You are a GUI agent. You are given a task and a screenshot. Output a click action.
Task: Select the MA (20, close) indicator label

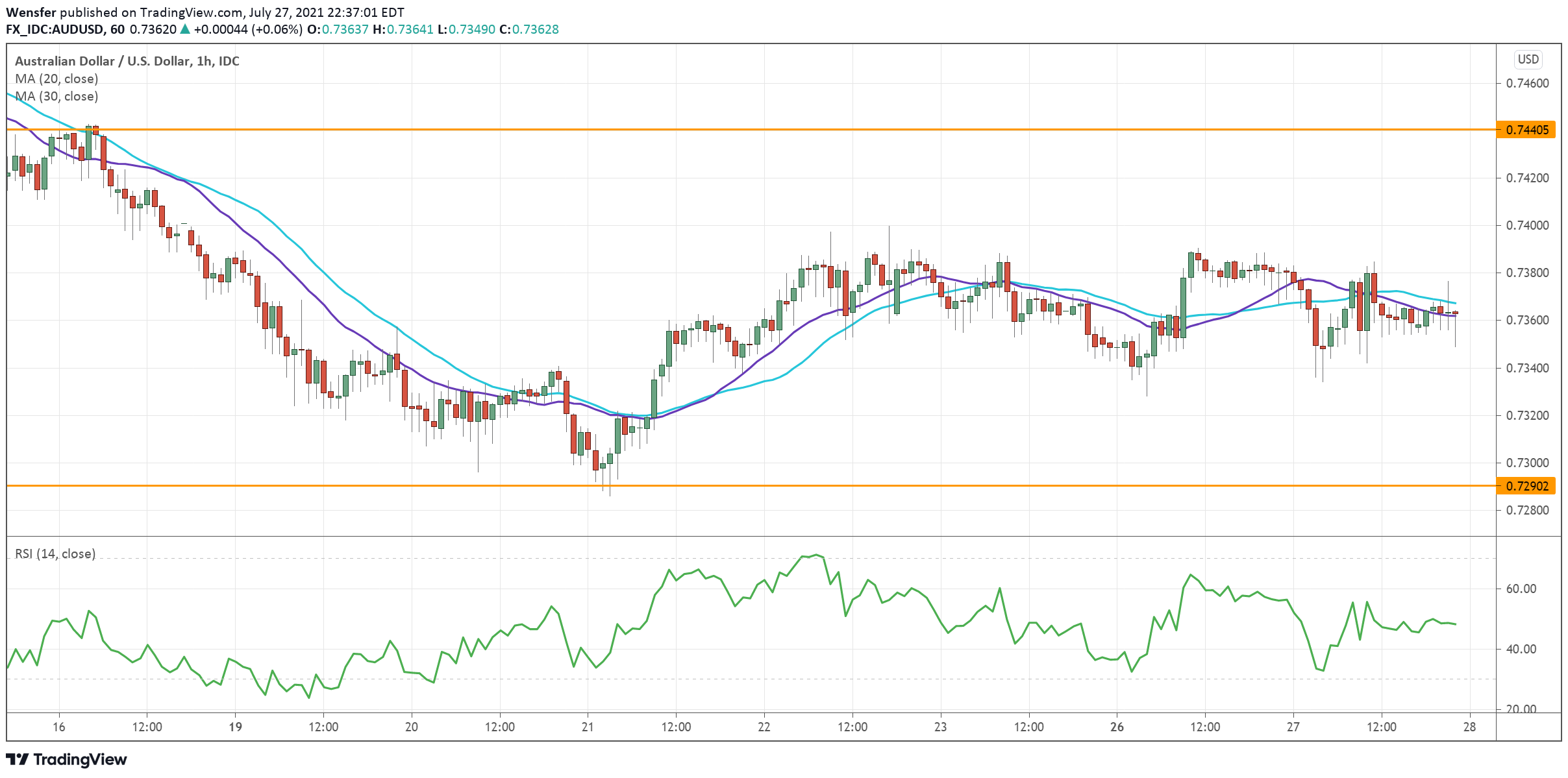tap(56, 79)
